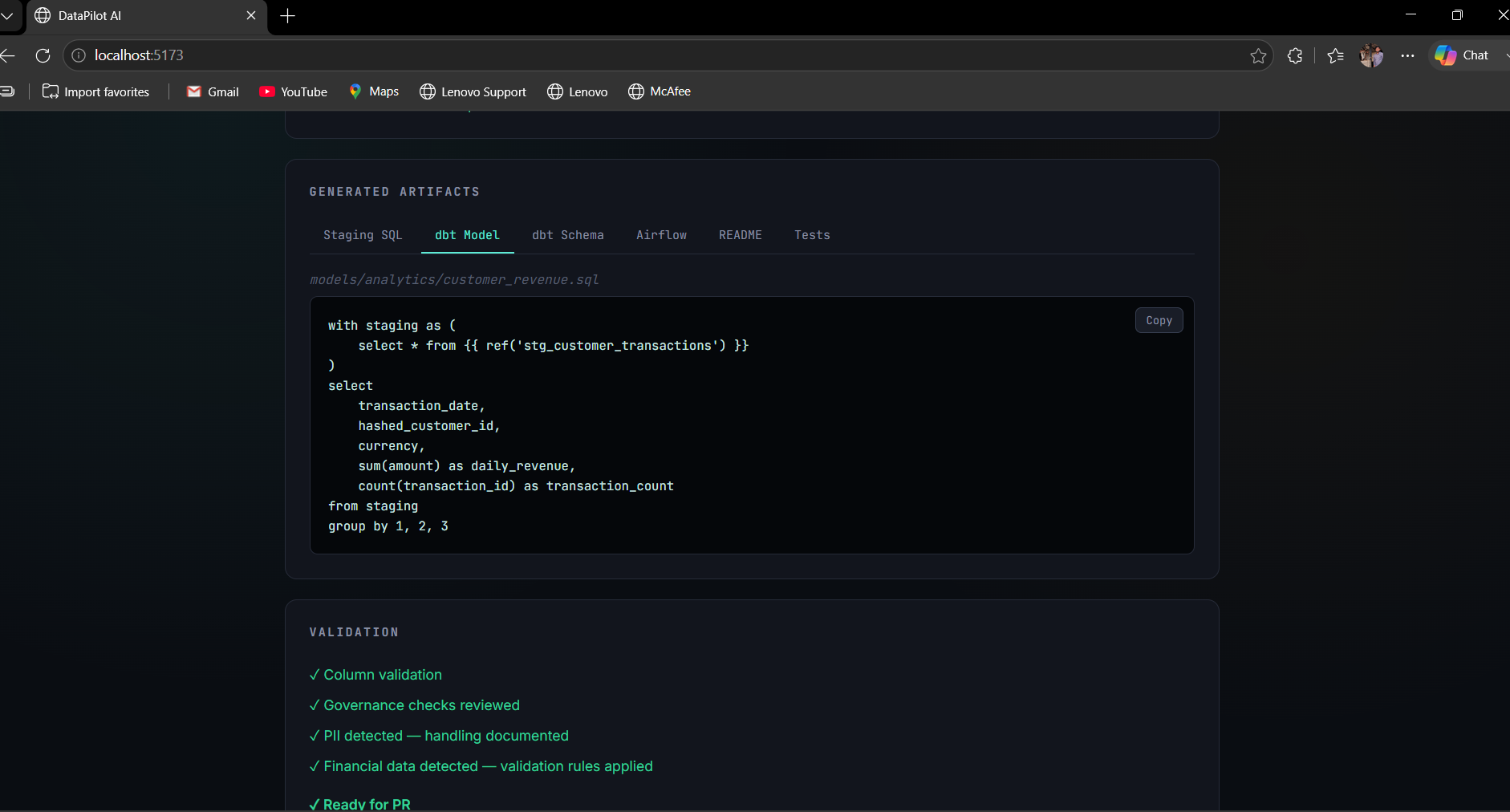Image resolution: width=1510 pixels, height=812 pixels.
Task: Switch to the Staging SQL tab
Action: click(363, 235)
